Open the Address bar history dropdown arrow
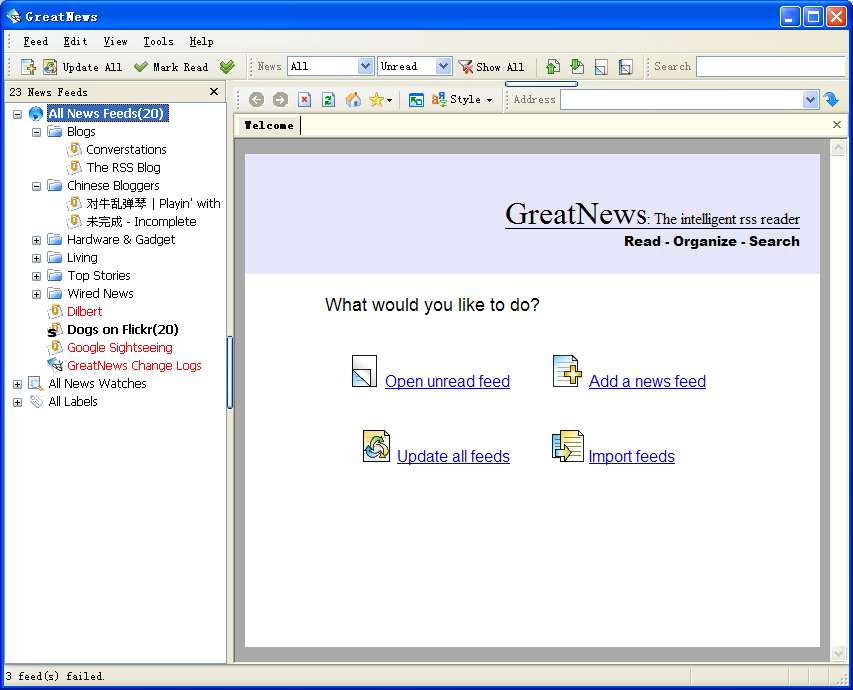 click(x=811, y=100)
